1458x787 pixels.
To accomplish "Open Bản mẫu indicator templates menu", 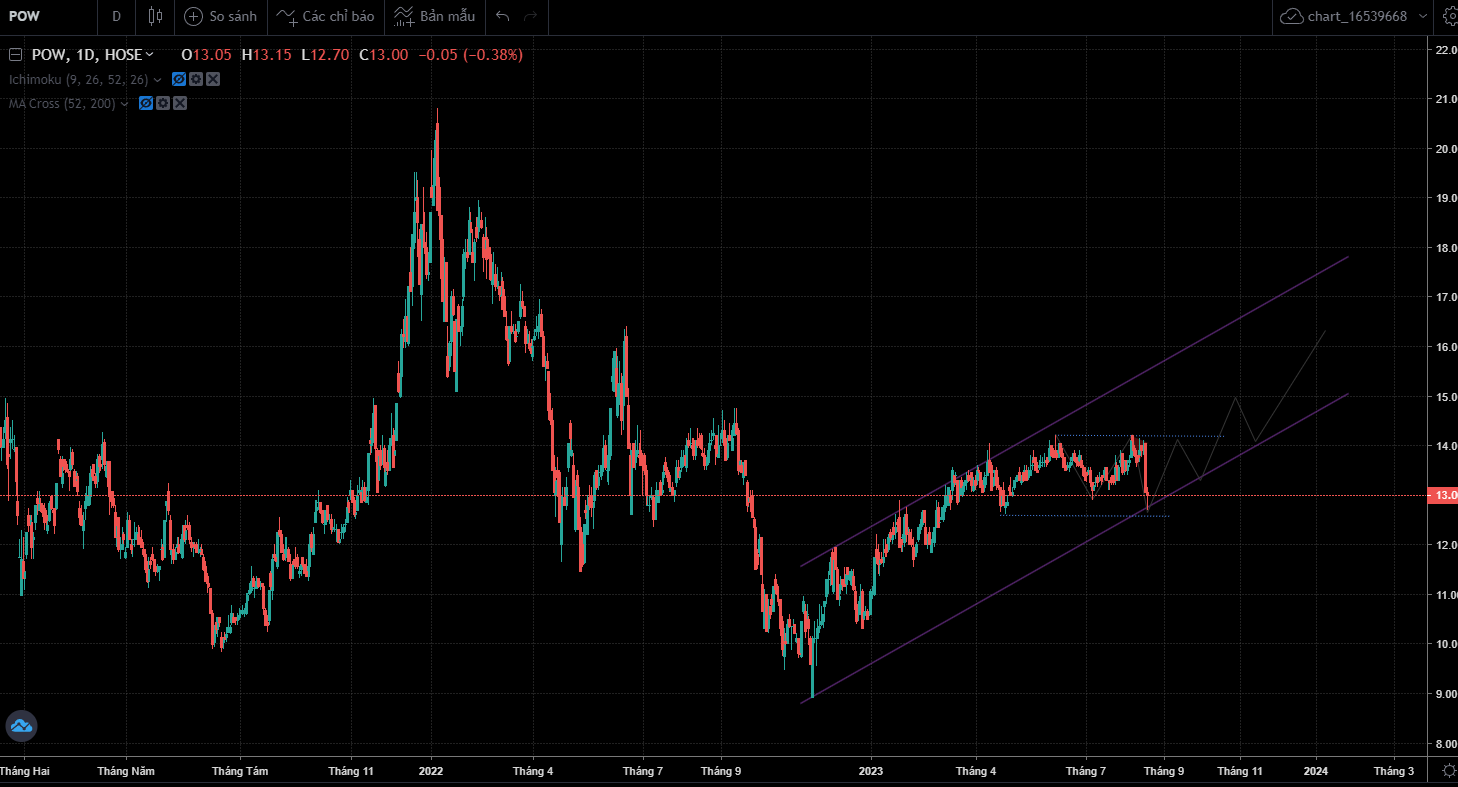I will click(x=434, y=16).
